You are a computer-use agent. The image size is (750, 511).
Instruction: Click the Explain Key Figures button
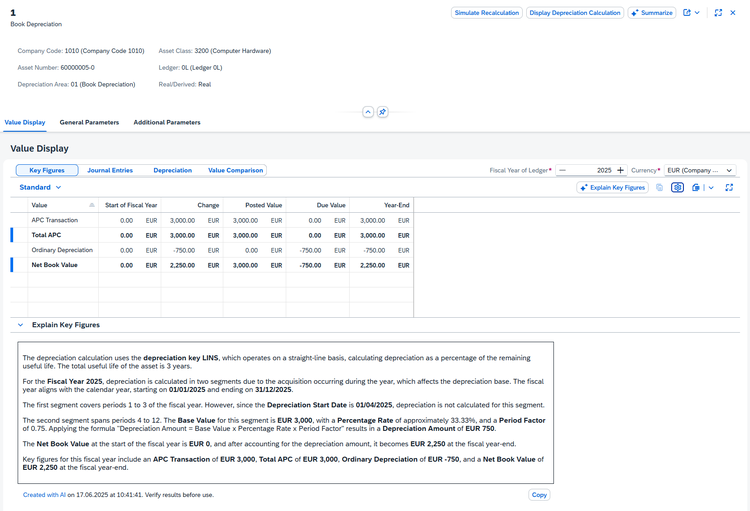pyautogui.click(x=612, y=188)
